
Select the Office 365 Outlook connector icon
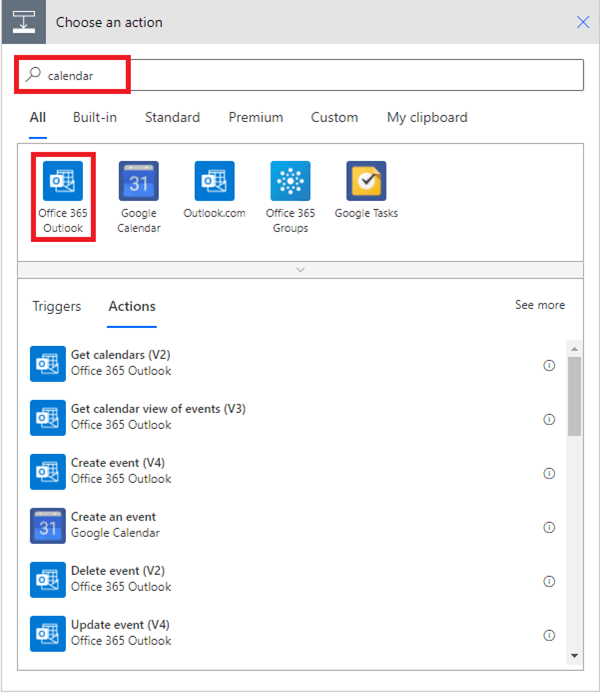tap(63, 181)
